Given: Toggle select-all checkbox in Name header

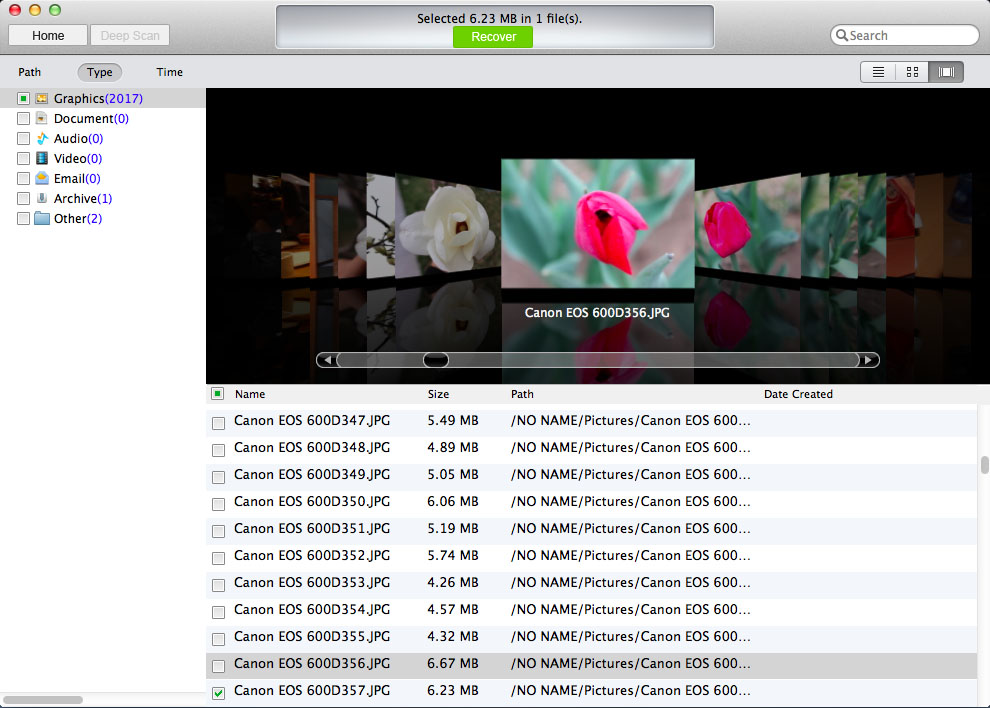Looking at the screenshot, I should 218,394.
